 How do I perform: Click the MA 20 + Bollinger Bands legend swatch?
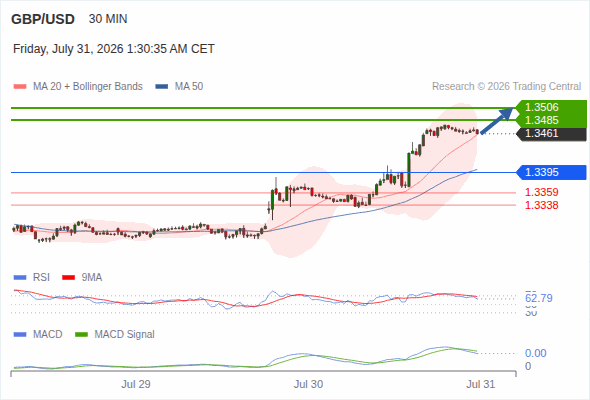click(20, 87)
